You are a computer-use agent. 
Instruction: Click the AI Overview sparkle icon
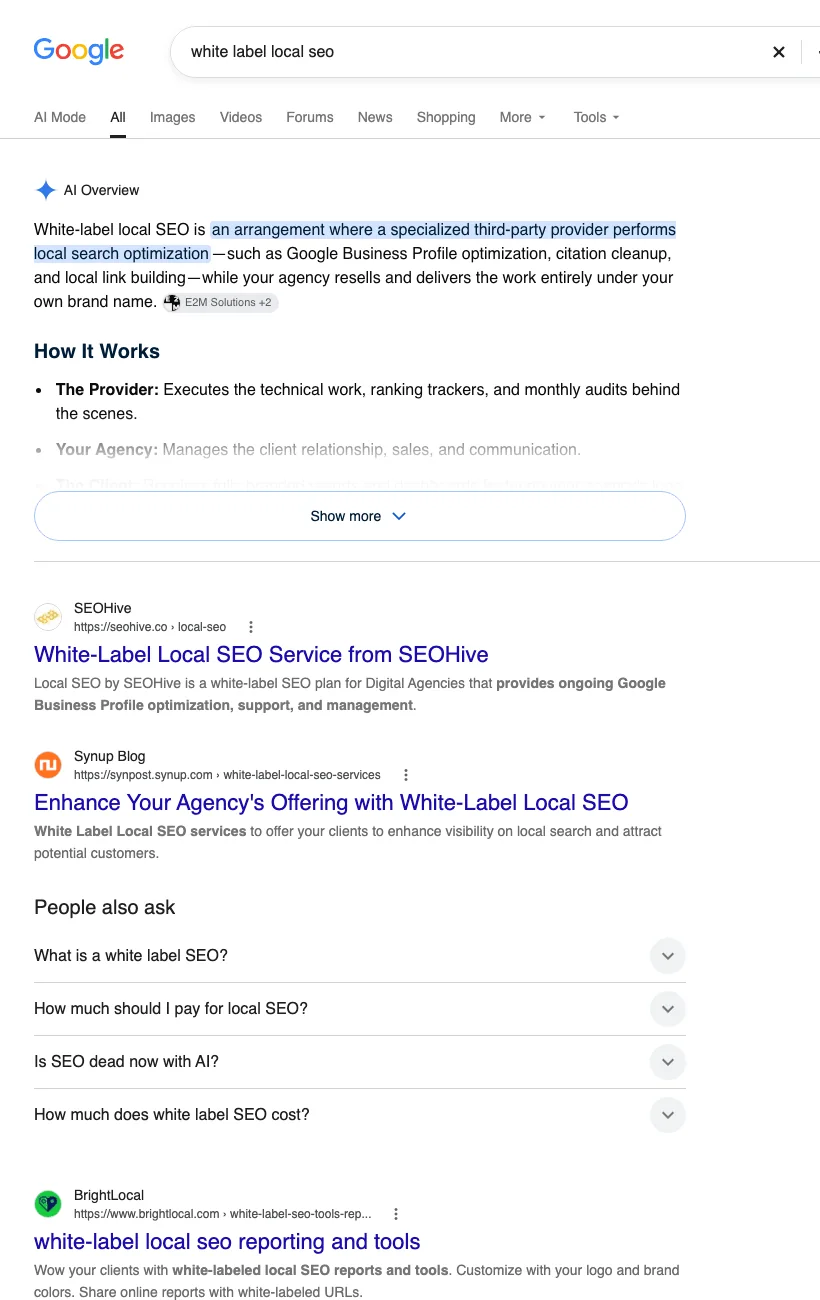click(x=45, y=190)
